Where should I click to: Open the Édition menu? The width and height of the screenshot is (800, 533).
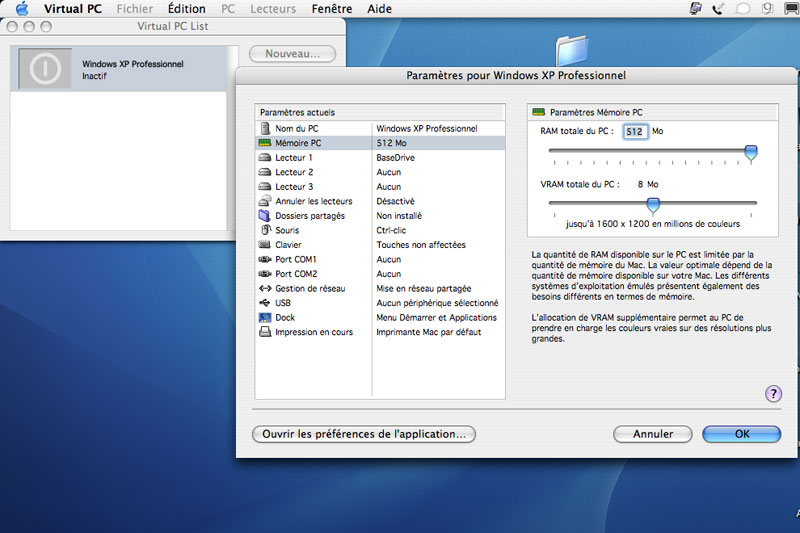(187, 9)
